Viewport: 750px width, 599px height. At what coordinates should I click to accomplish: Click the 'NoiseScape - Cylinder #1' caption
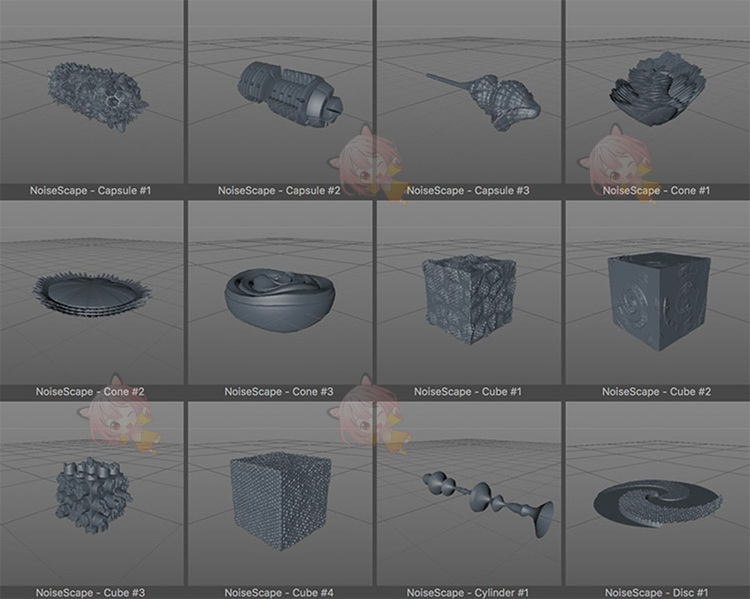pyautogui.click(x=468, y=592)
